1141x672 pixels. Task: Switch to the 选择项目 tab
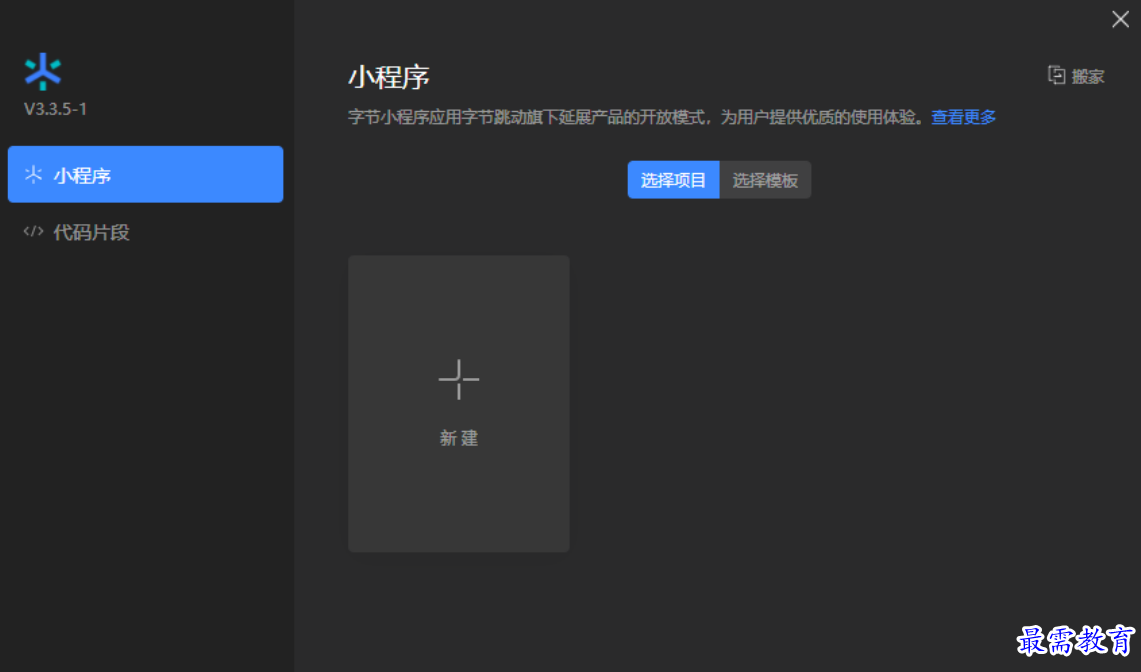tap(673, 180)
